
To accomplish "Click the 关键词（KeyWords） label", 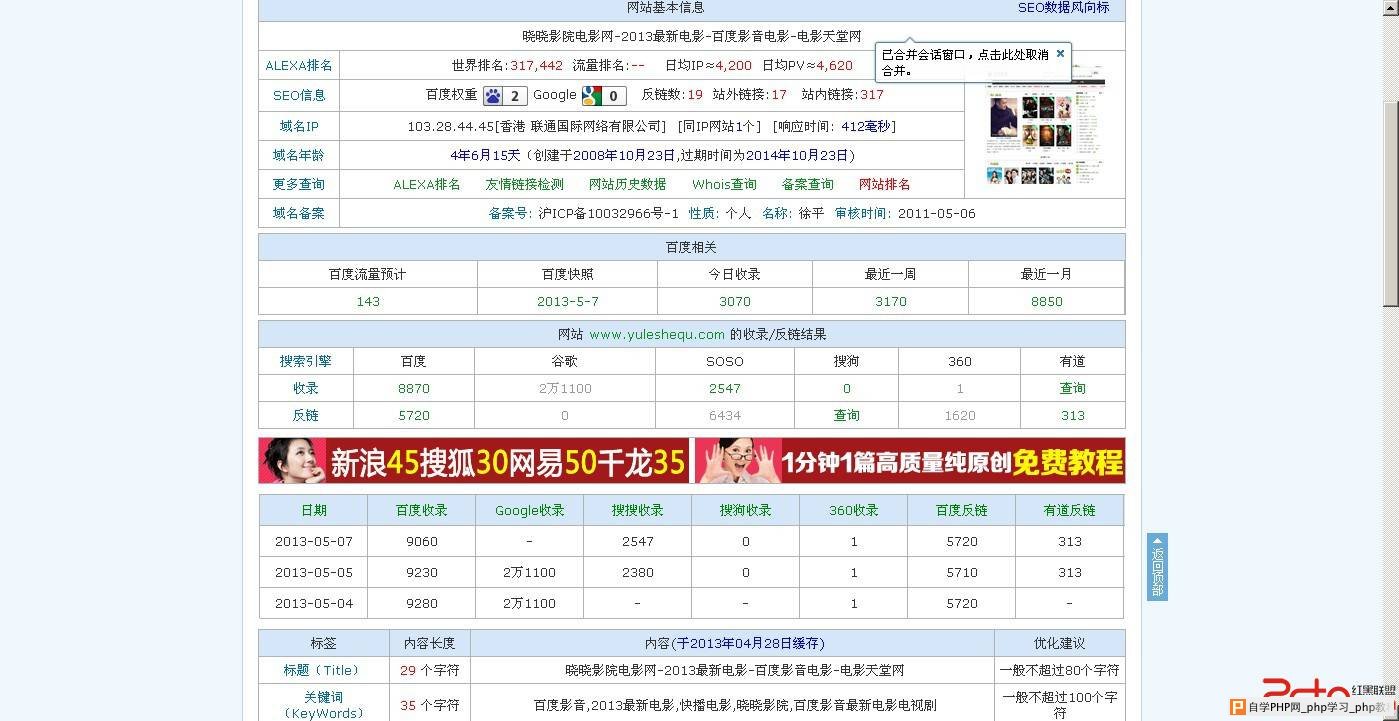I will click(324, 705).
